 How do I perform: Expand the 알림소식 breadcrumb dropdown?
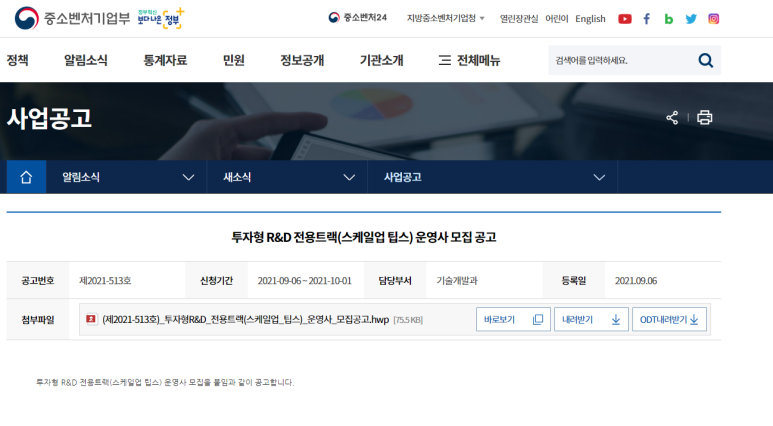click(126, 177)
